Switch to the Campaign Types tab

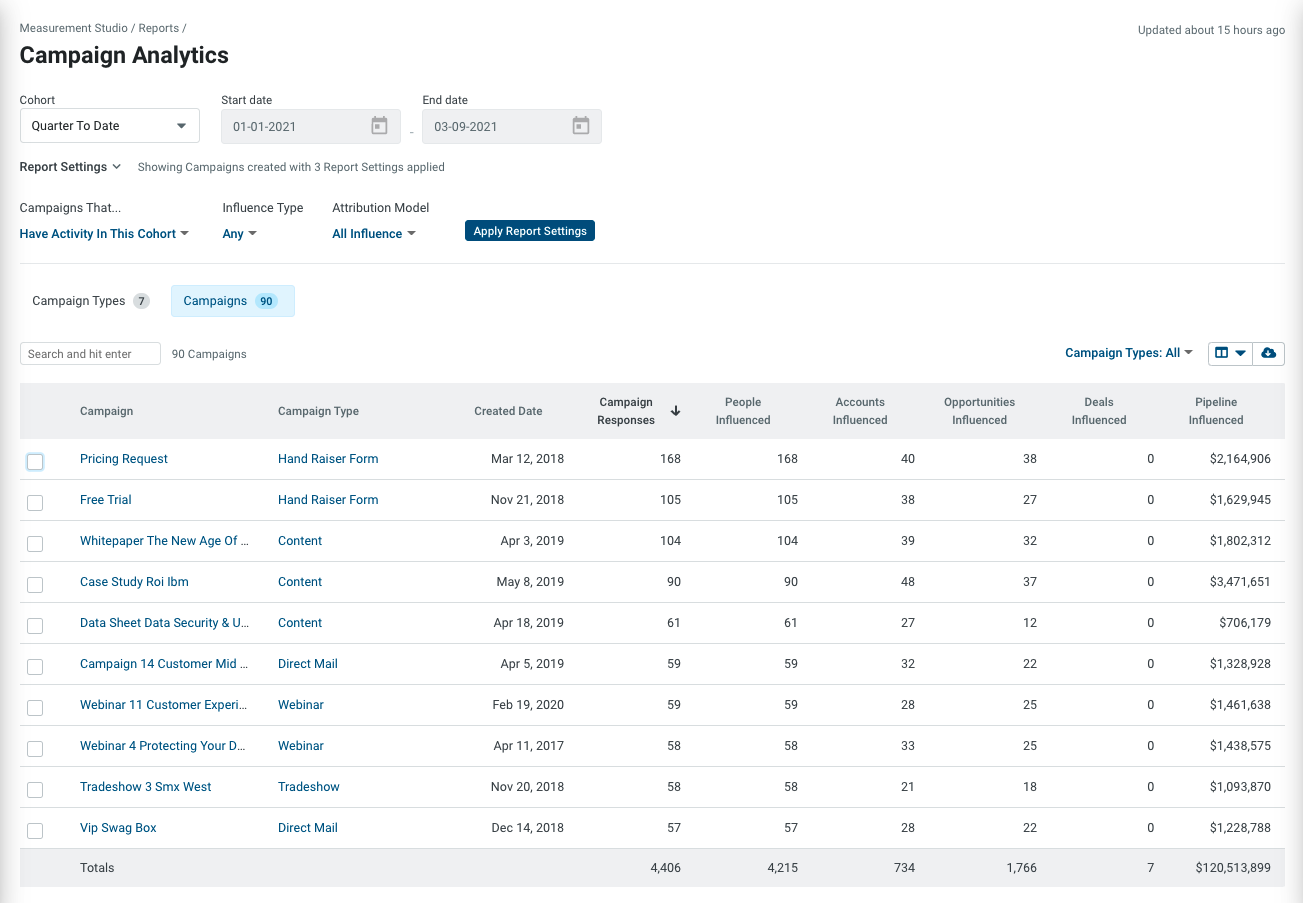point(90,301)
